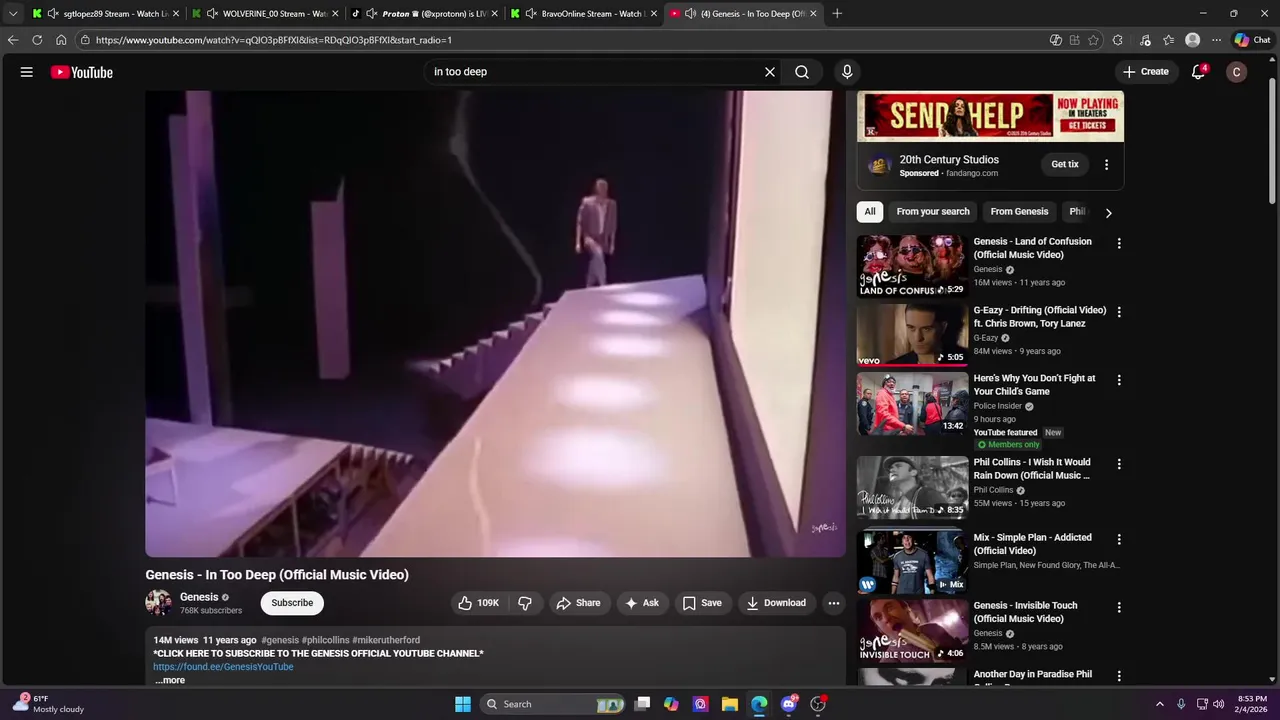
Task: Open the #mikerutherford hashtag
Action: coord(386,640)
